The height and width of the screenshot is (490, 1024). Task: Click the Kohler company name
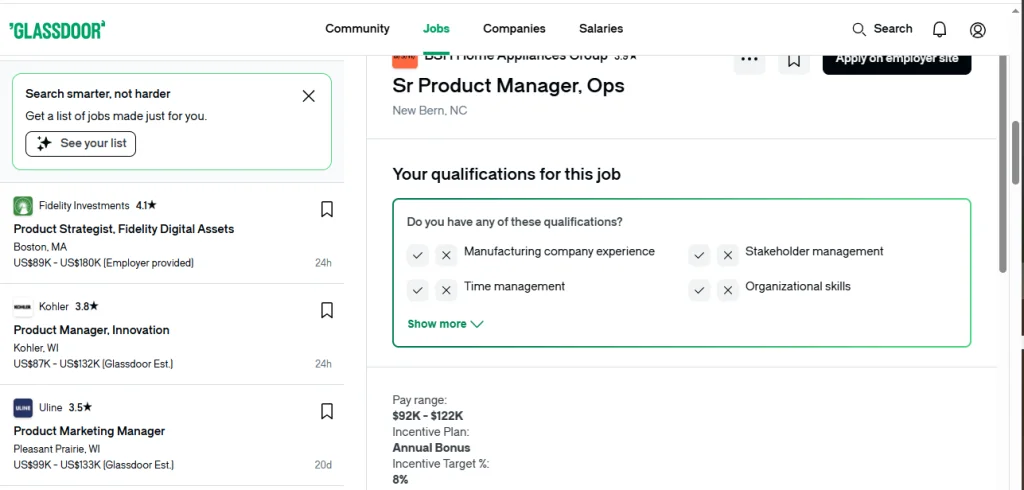pyautogui.click(x=54, y=306)
